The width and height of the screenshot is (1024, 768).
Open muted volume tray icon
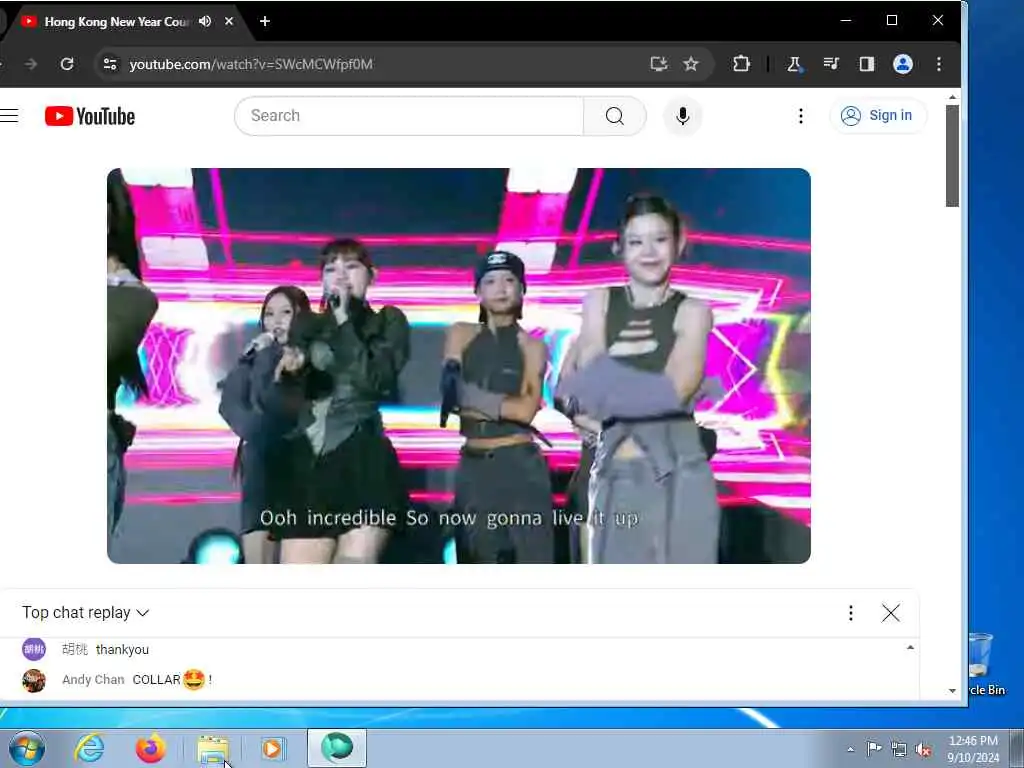pyautogui.click(x=923, y=749)
